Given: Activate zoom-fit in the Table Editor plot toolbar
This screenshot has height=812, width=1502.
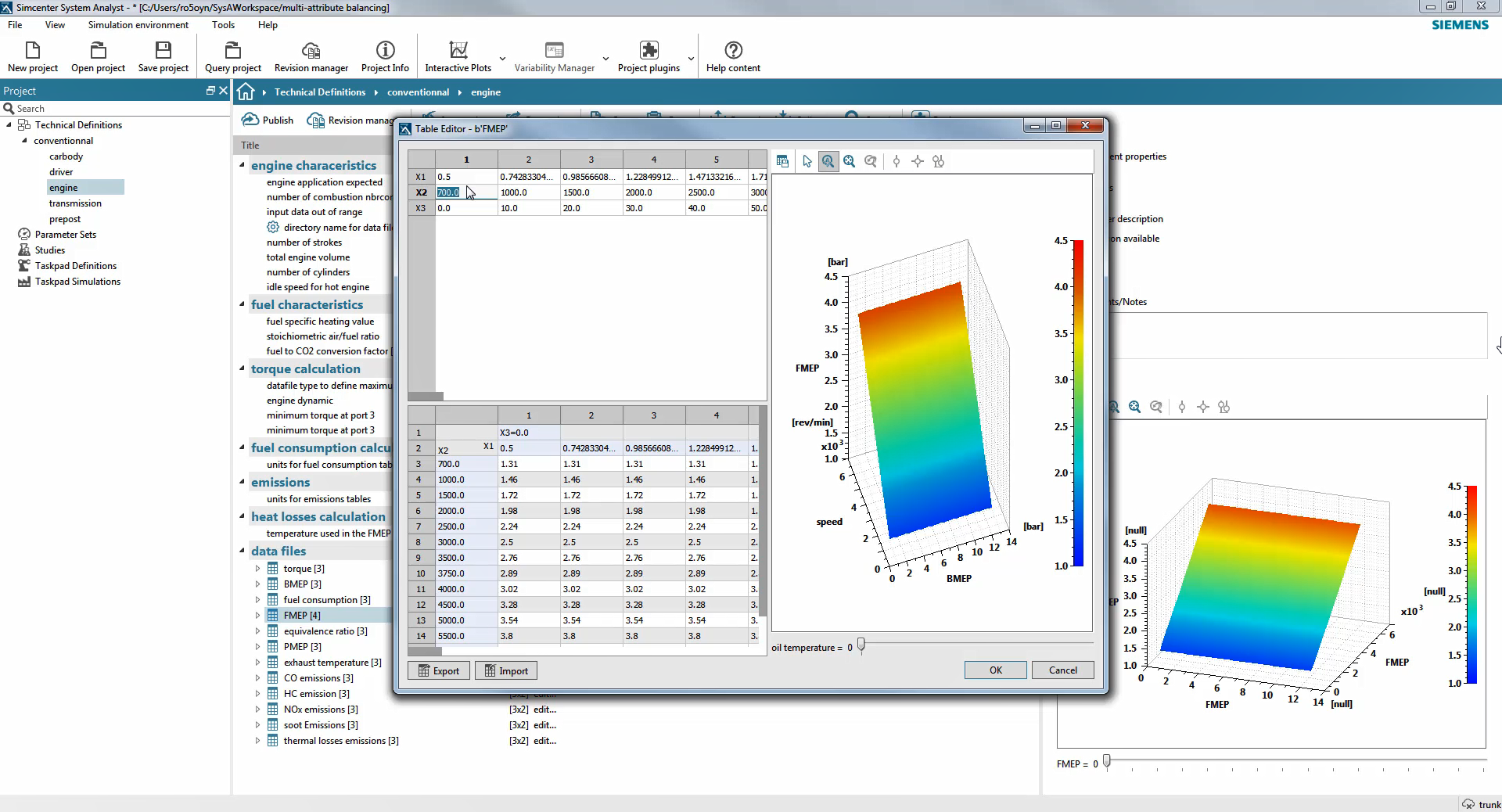Looking at the screenshot, I should [x=849, y=161].
